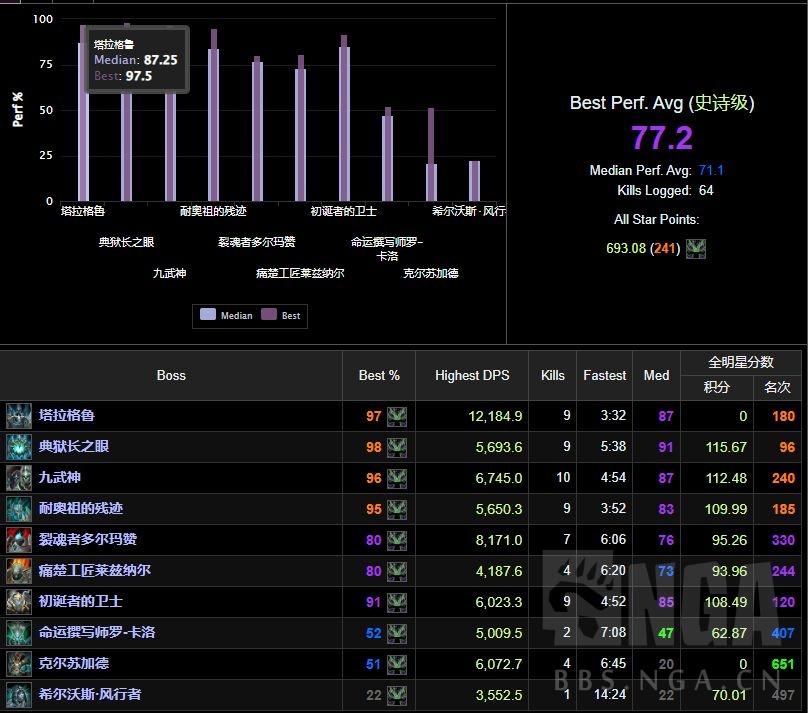Sort table by Kills column header
808x713 pixels.
click(x=553, y=375)
